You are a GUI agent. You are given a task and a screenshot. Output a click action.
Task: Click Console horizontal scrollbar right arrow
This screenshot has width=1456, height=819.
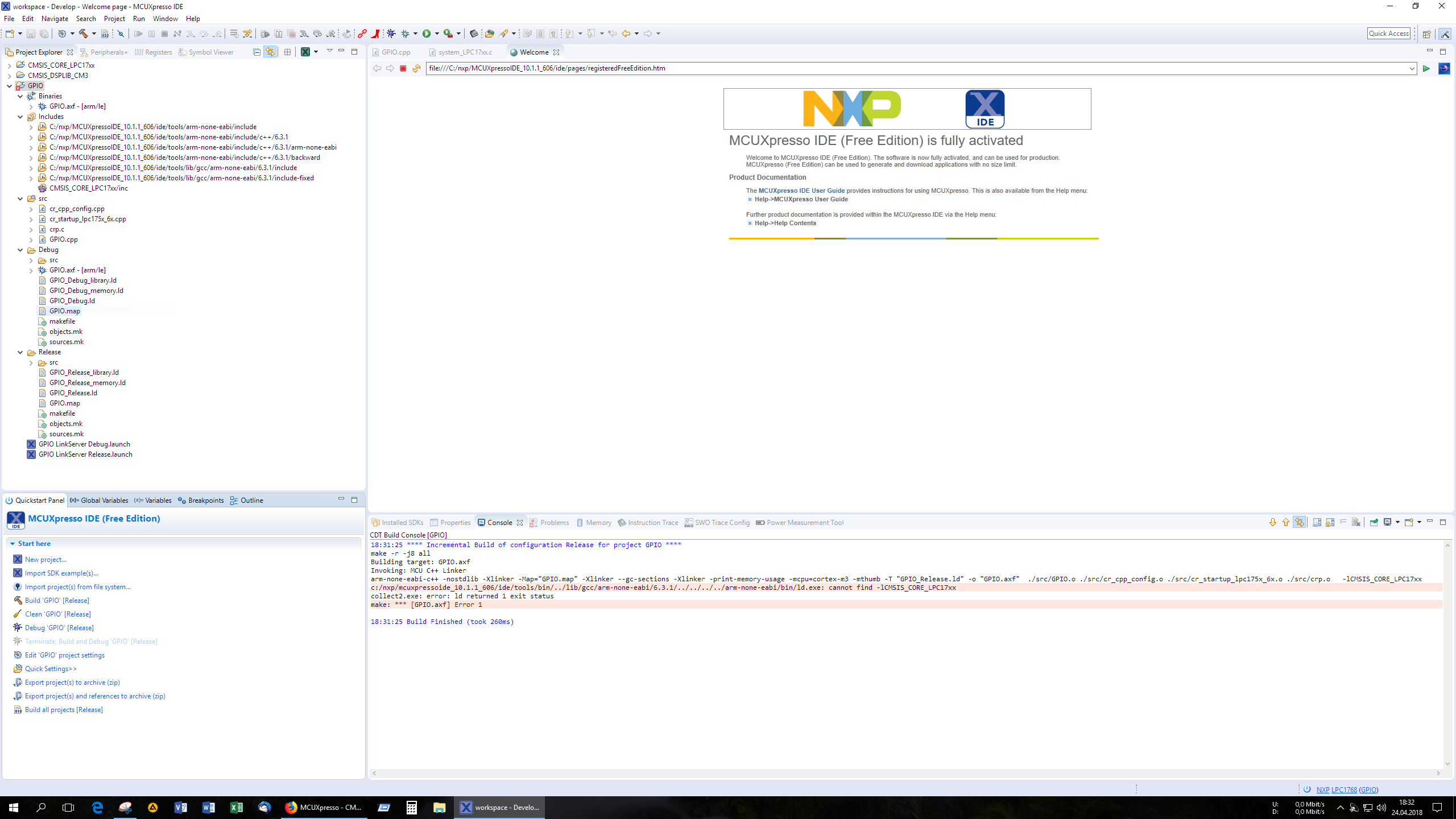[x=1438, y=773]
